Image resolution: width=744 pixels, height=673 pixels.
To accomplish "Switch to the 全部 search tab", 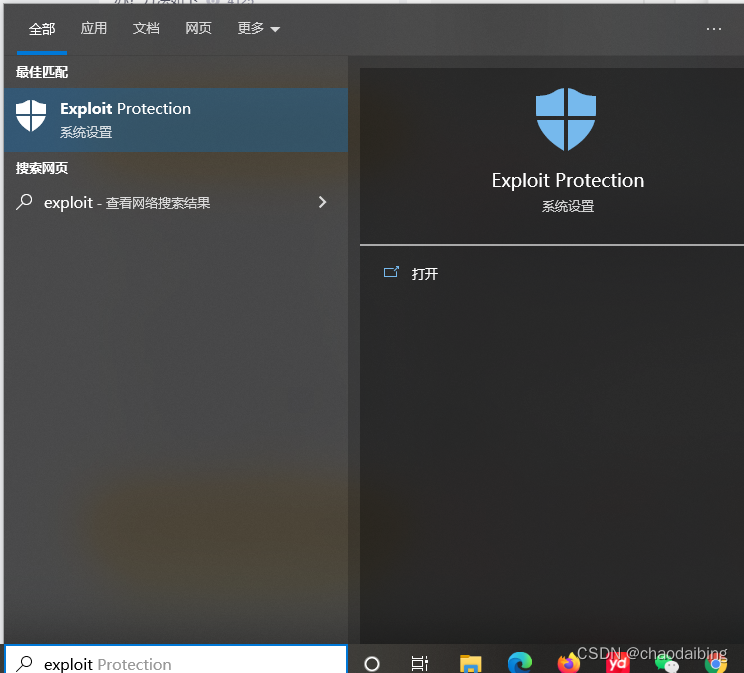I will coord(42,29).
